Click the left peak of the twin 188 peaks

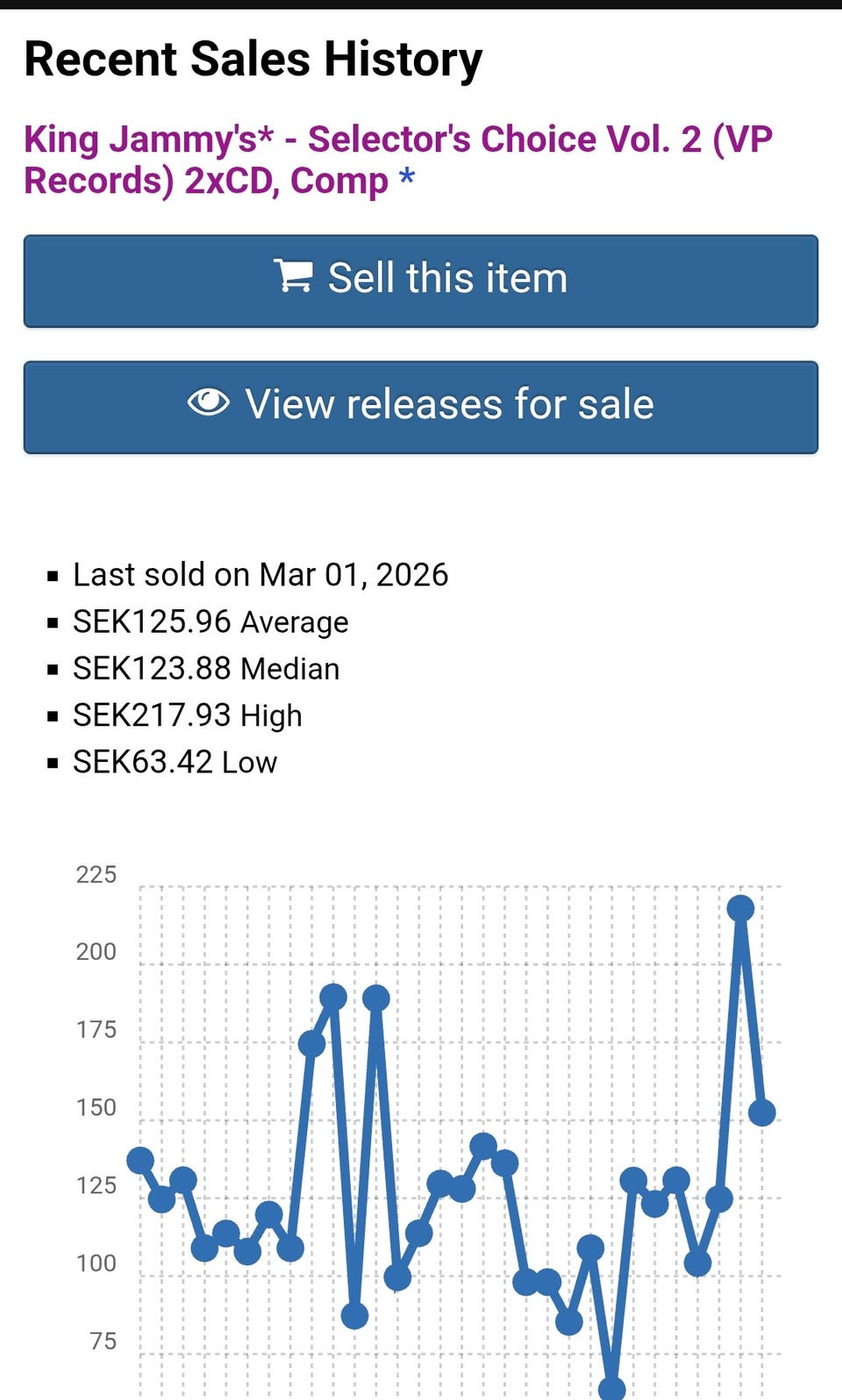[333, 997]
